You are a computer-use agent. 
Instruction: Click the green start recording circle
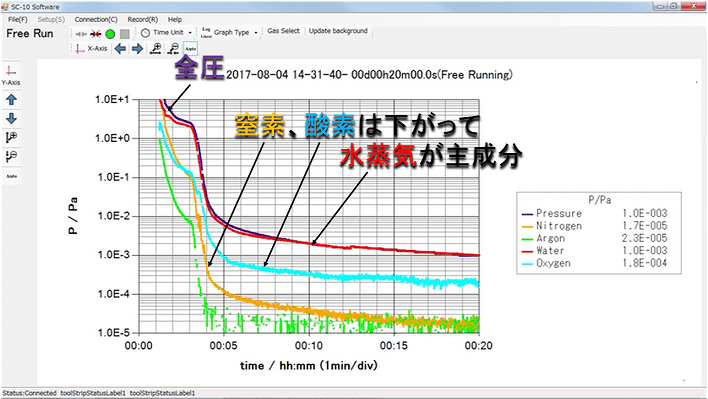pos(110,34)
